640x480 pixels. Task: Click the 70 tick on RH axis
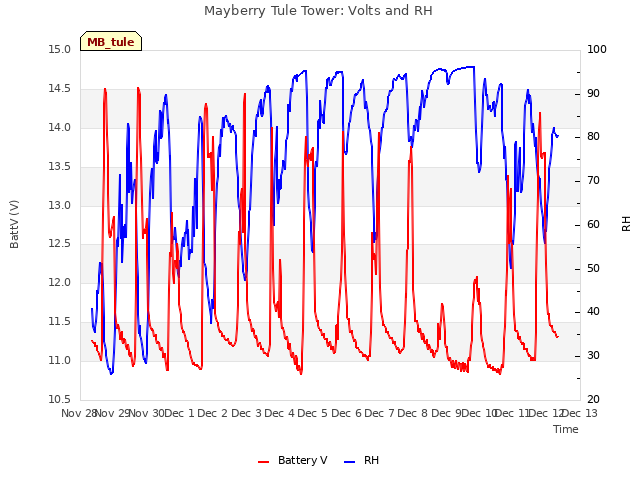click(593, 180)
